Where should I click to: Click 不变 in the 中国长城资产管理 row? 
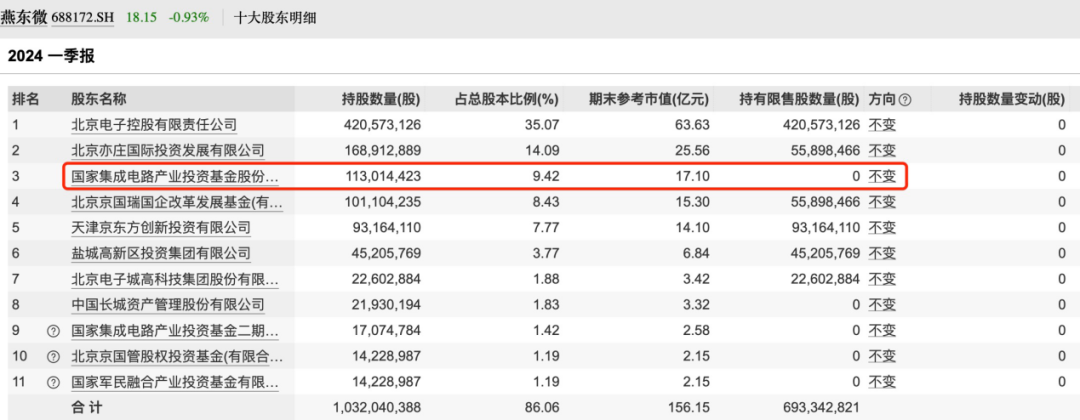point(882,305)
